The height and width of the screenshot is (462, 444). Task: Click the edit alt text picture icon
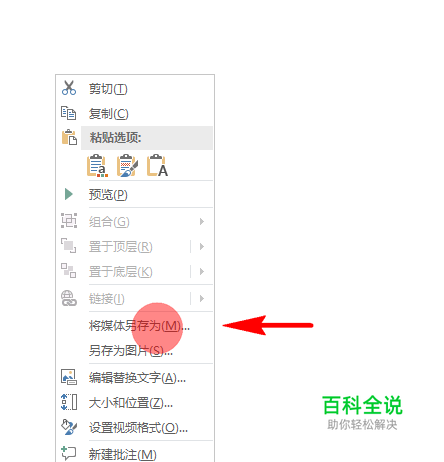[69, 377]
